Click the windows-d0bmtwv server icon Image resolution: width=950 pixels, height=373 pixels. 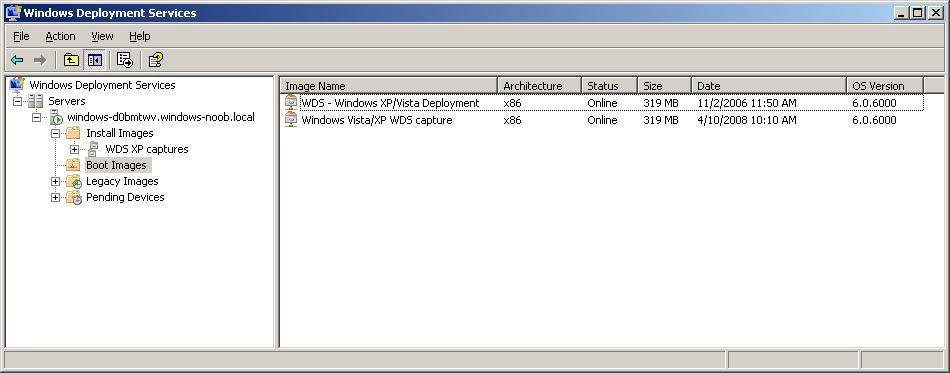[x=56, y=117]
